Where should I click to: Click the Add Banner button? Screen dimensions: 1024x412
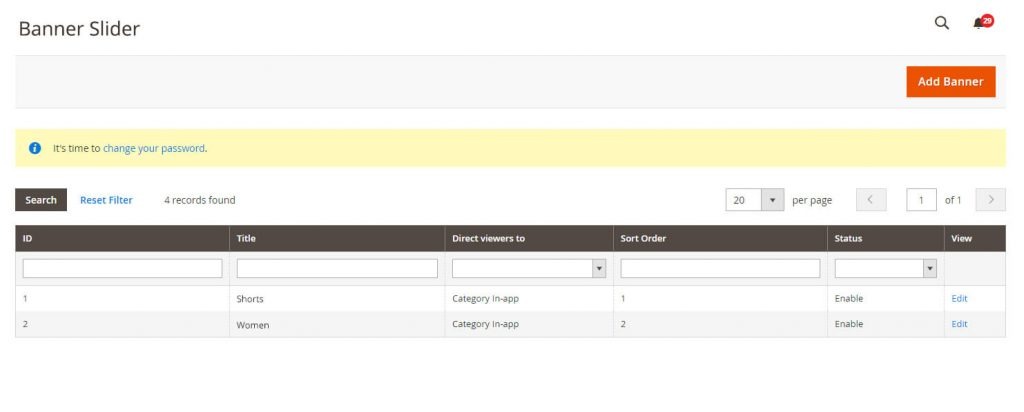pos(950,82)
